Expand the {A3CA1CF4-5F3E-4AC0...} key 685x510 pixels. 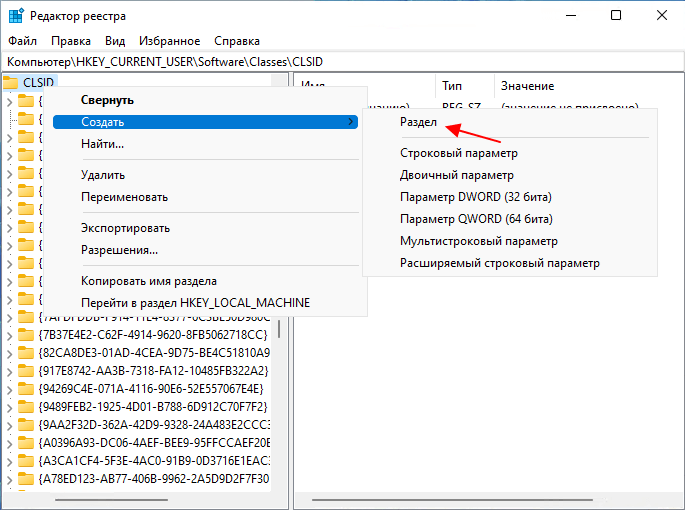click(9, 461)
